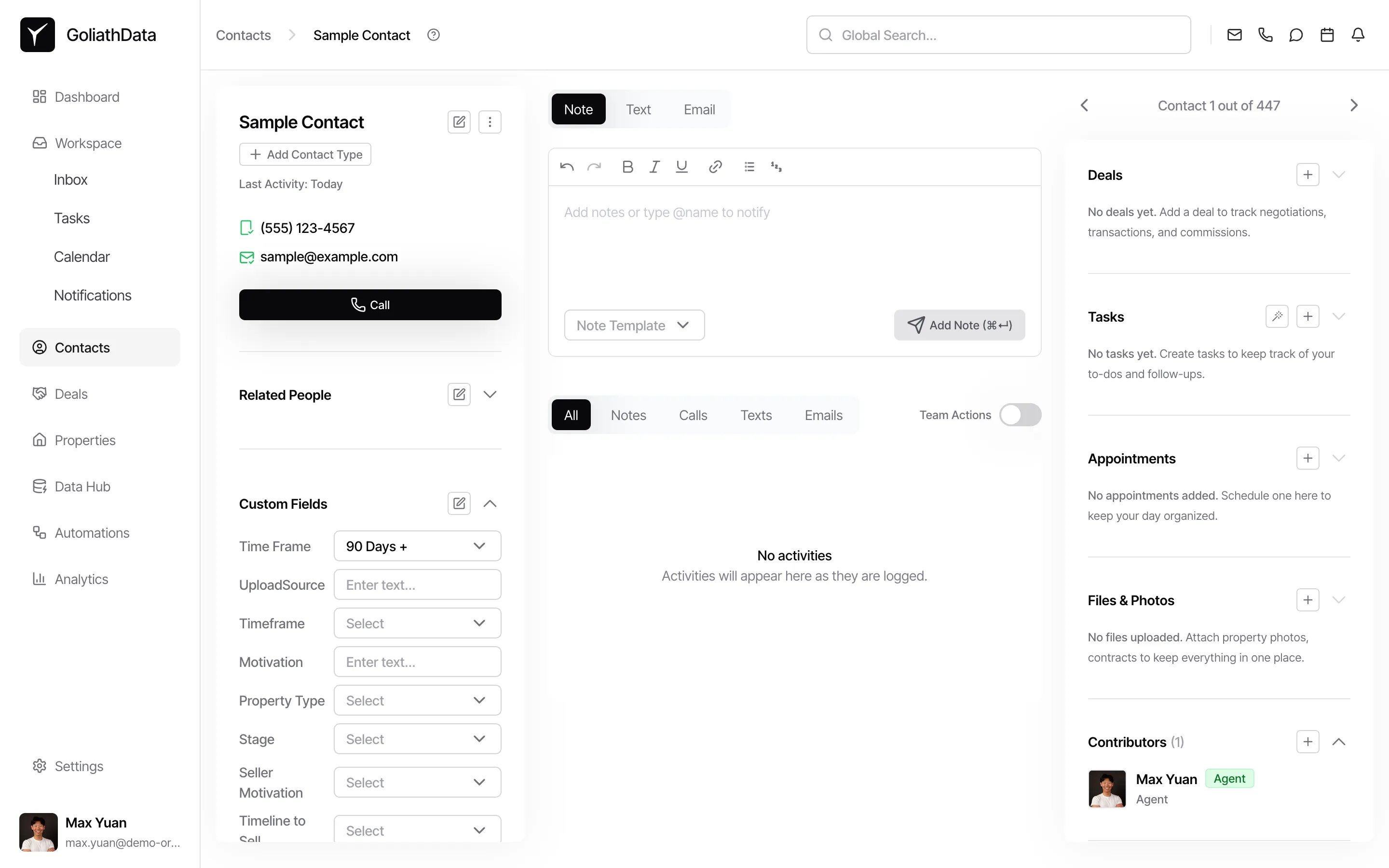
Task: Click the calendar icon in top bar
Action: (x=1326, y=35)
